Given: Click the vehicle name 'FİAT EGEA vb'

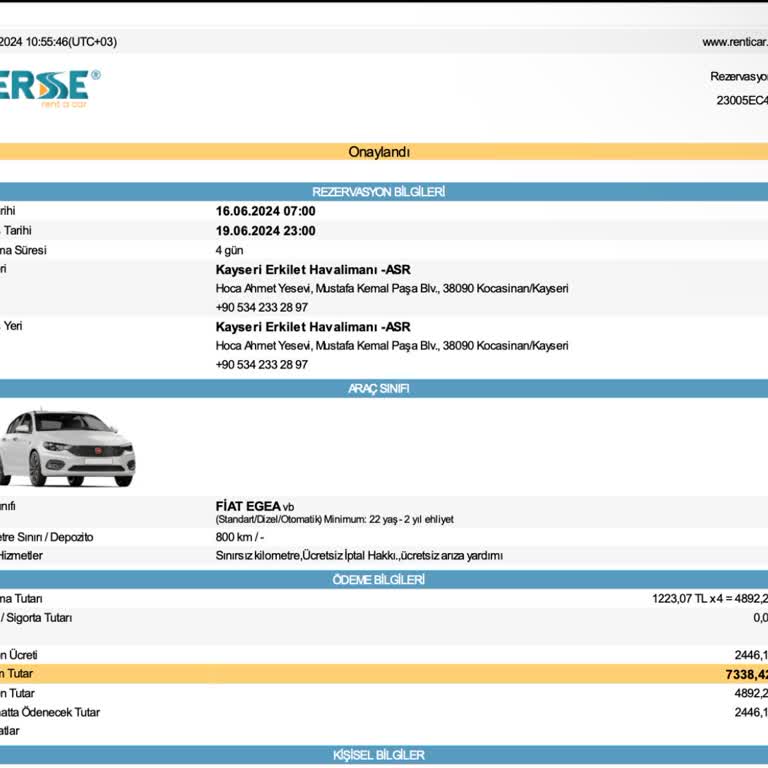Looking at the screenshot, I should [255, 506].
